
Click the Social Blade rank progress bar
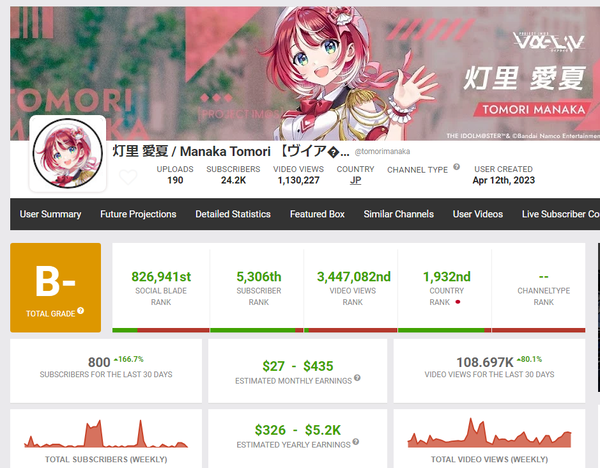161,330
